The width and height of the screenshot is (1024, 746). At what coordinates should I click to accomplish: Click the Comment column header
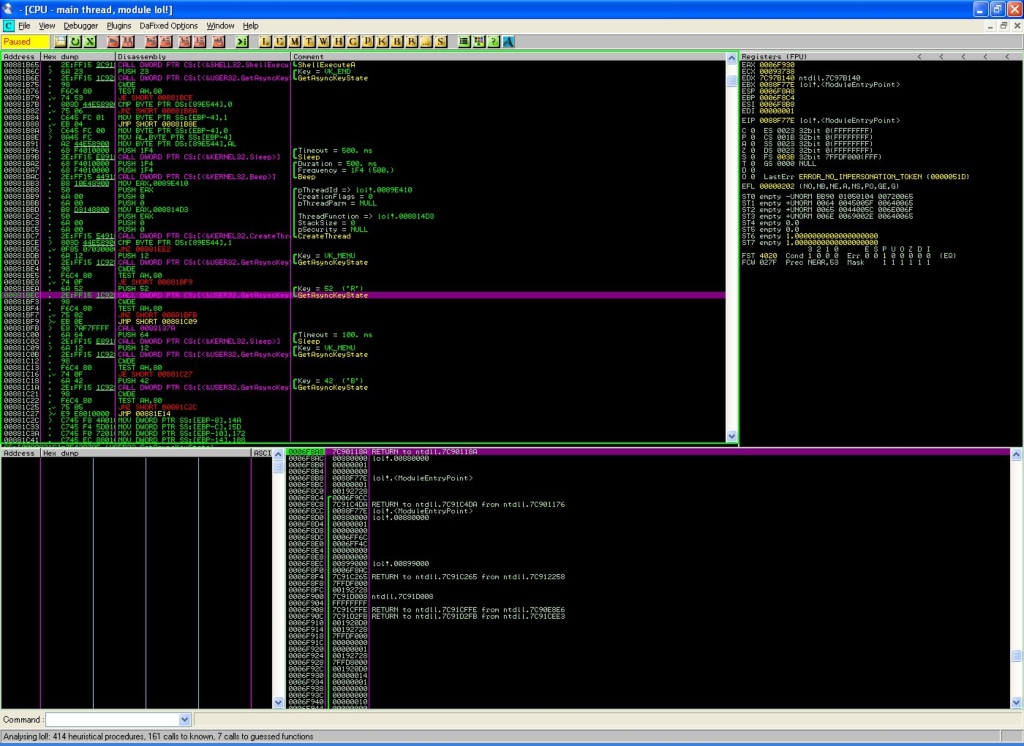point(508,57)
